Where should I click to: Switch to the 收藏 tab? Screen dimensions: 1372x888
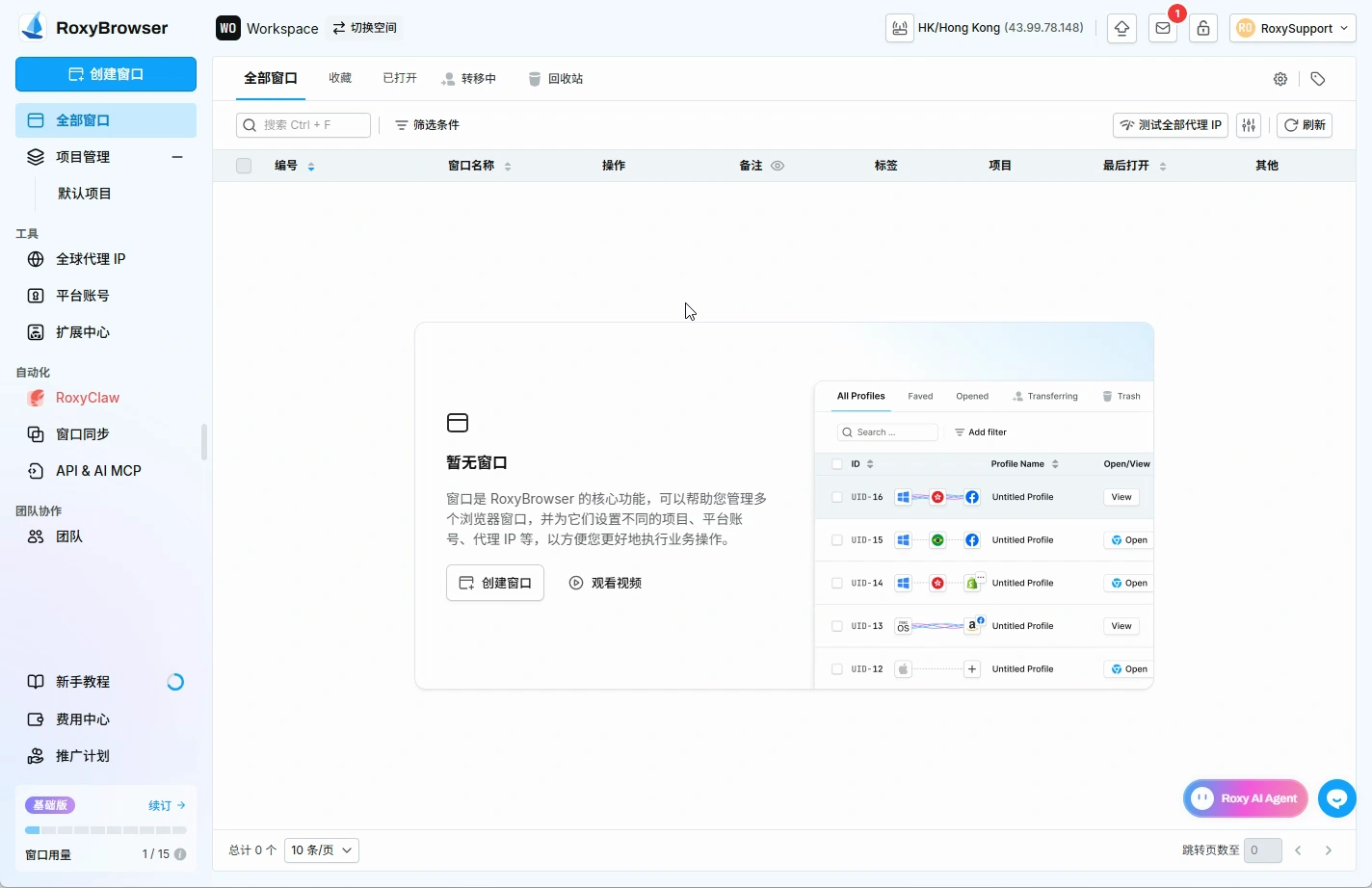(x=340, y=79)
